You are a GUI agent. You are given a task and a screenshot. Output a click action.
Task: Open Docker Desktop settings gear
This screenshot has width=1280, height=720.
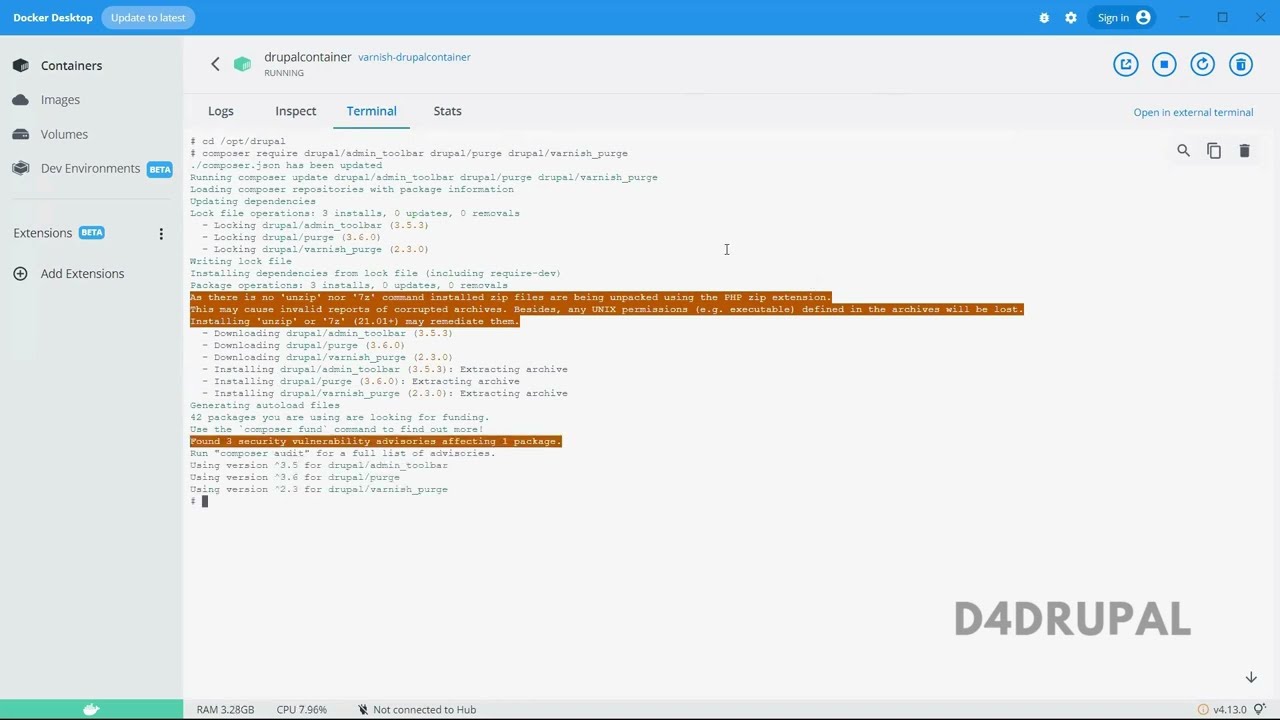1071,18
